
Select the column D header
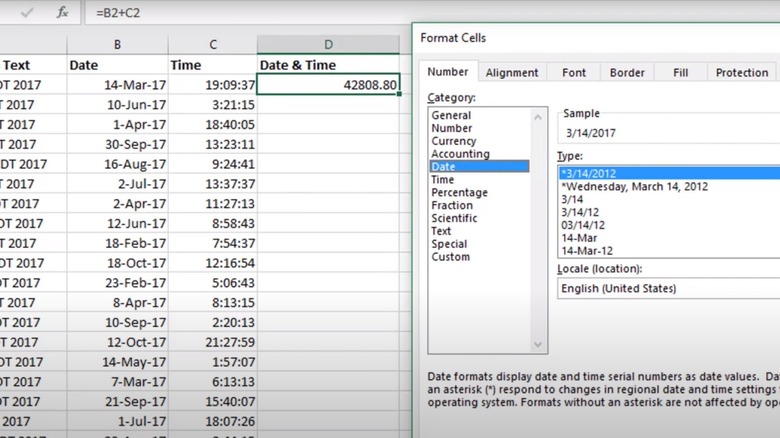click(x=329, y=45)
